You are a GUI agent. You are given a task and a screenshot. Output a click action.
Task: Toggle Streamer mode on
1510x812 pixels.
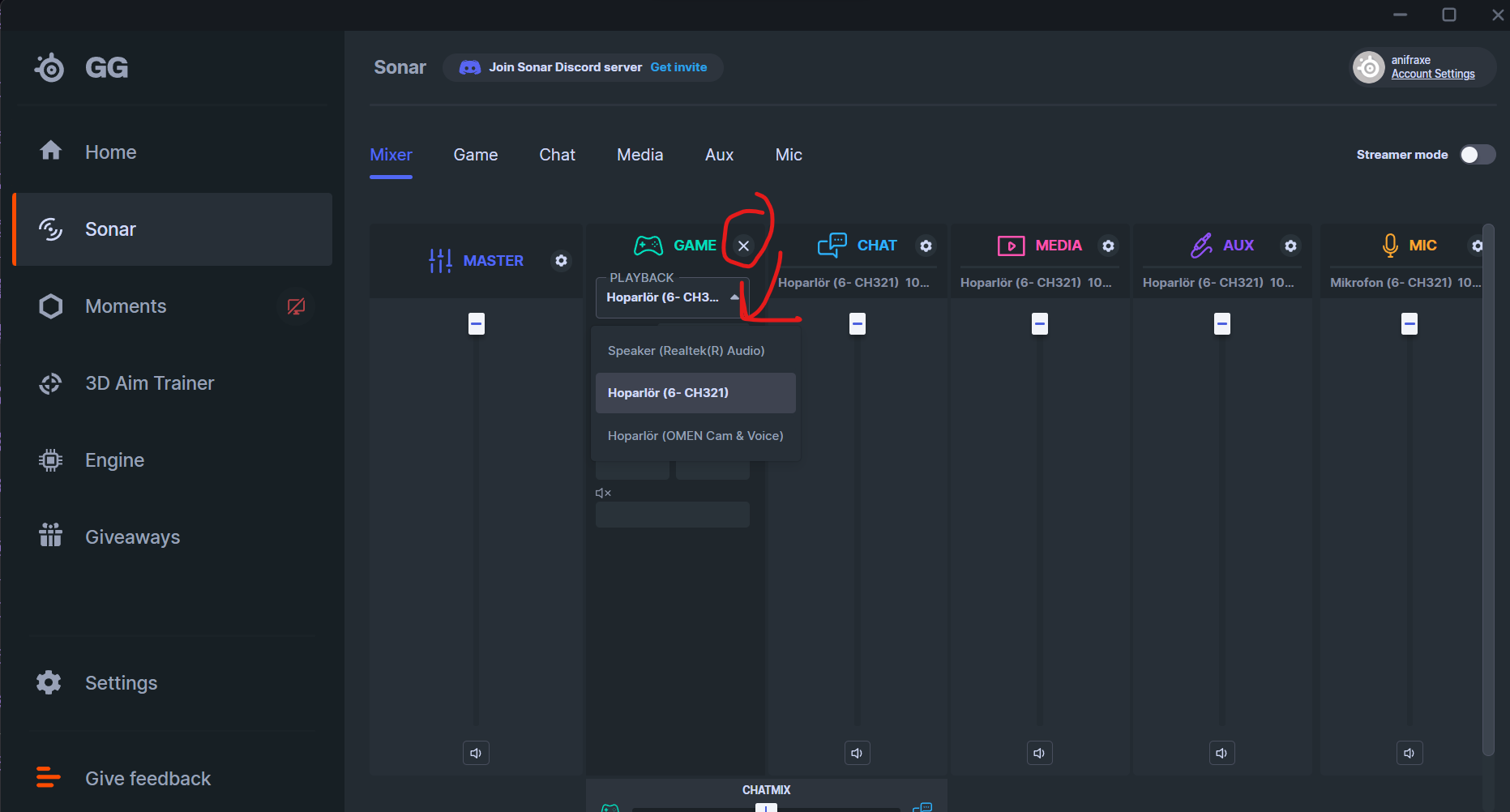pyautogui.click(x=1478, y=155)
